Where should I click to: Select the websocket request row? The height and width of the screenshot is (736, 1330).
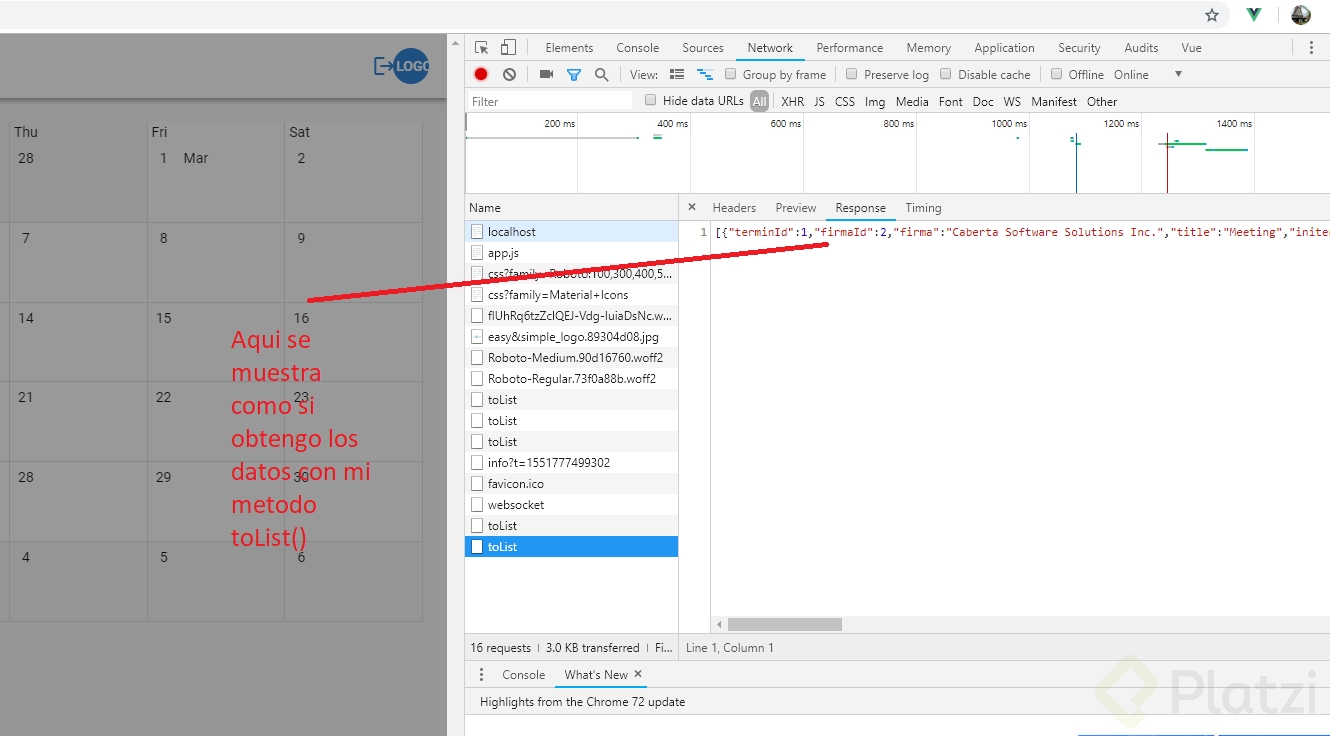pyautogui.click(x=572, y=504)
